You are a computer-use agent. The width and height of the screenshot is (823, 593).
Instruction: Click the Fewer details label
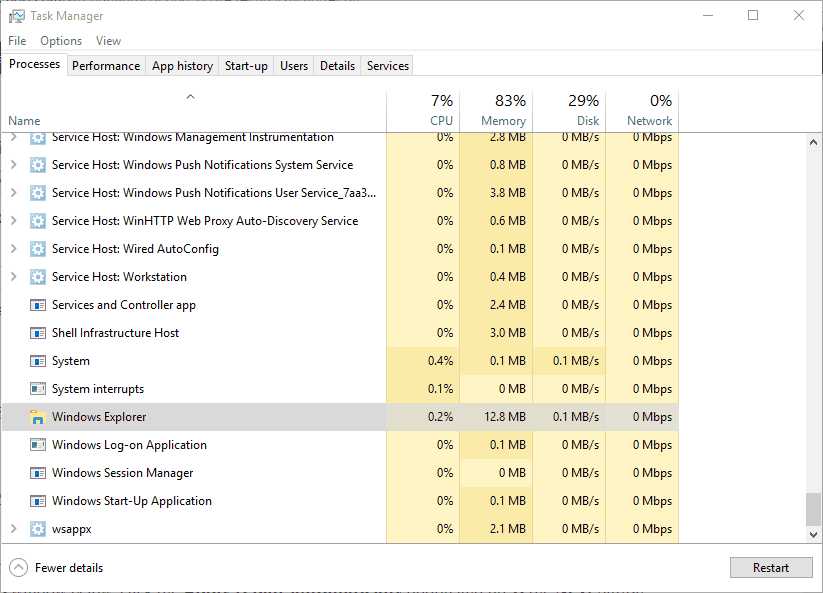pyautogui.click(x=69, y=568)
